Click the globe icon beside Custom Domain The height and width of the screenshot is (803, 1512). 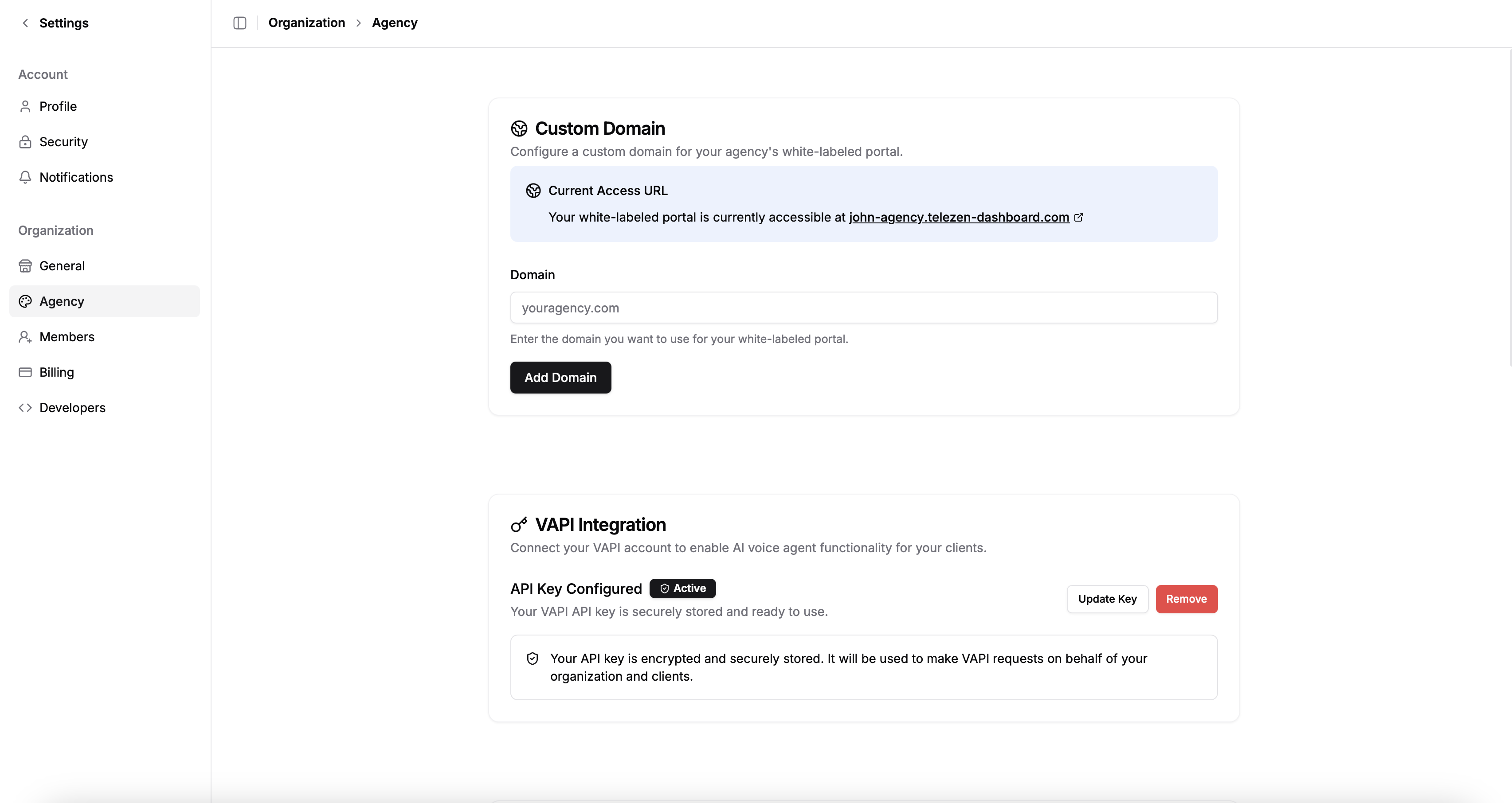pyautogui.click(x=519, y=129)
